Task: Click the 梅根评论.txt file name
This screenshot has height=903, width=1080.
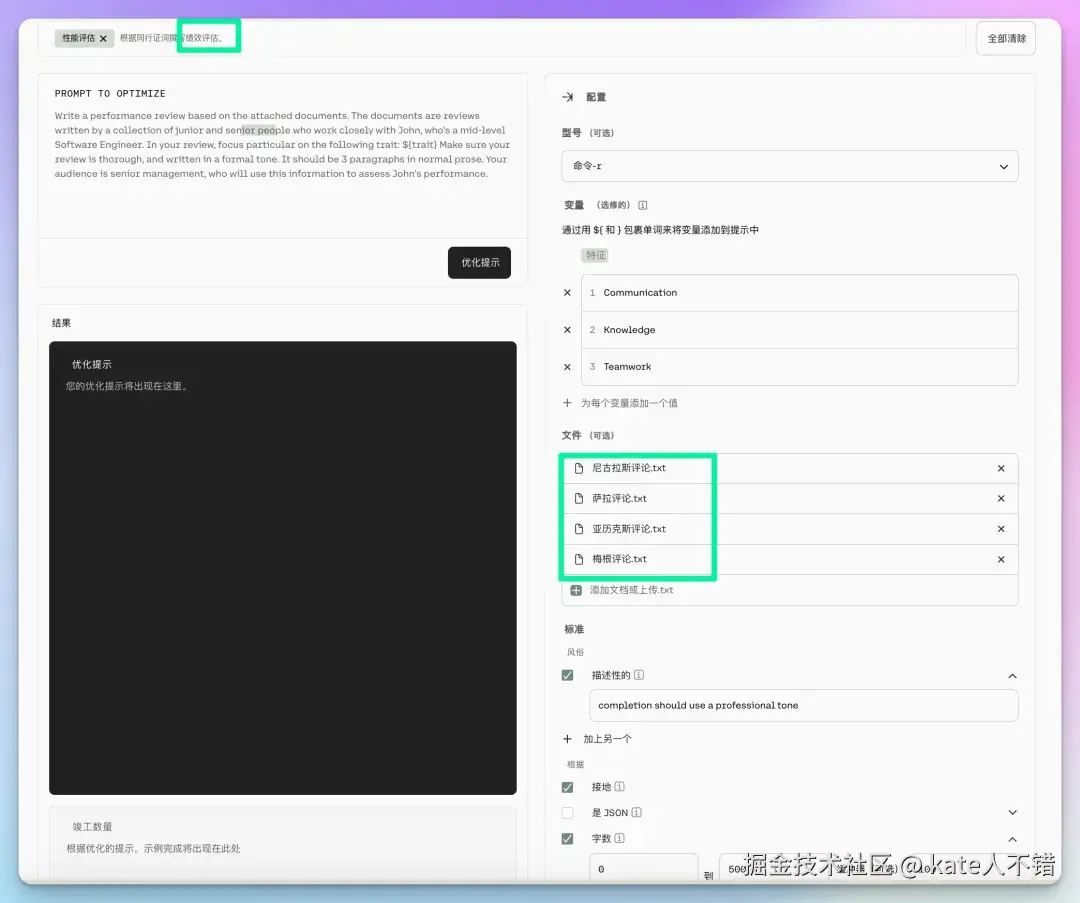Action: (619, 559)
